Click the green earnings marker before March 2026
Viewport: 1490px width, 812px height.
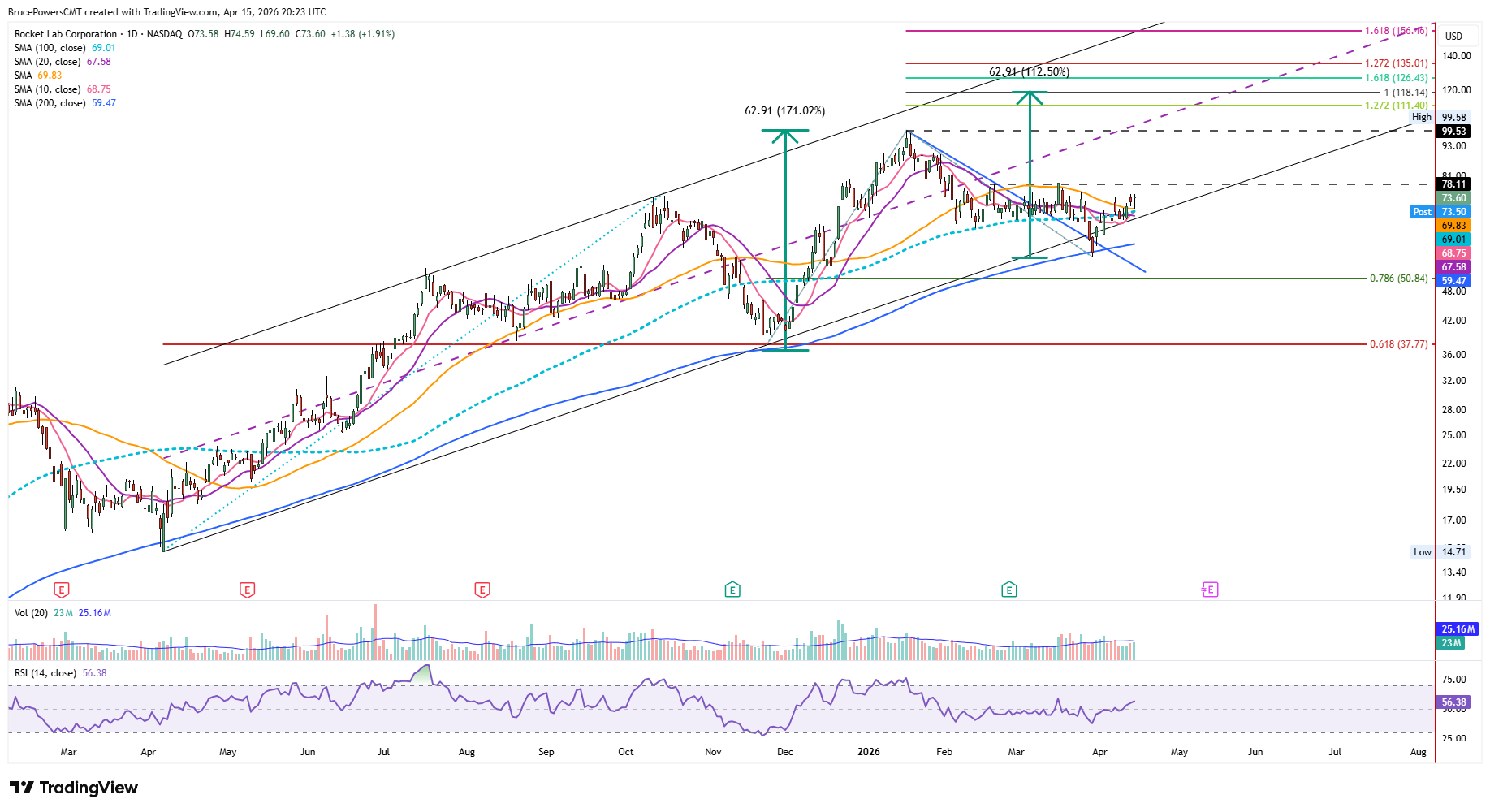(x=1008, y=590)
